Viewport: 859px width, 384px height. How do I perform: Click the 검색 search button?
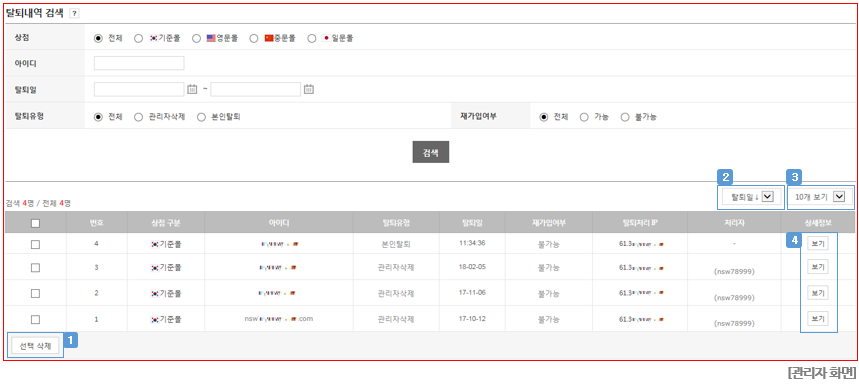(431, 153)
